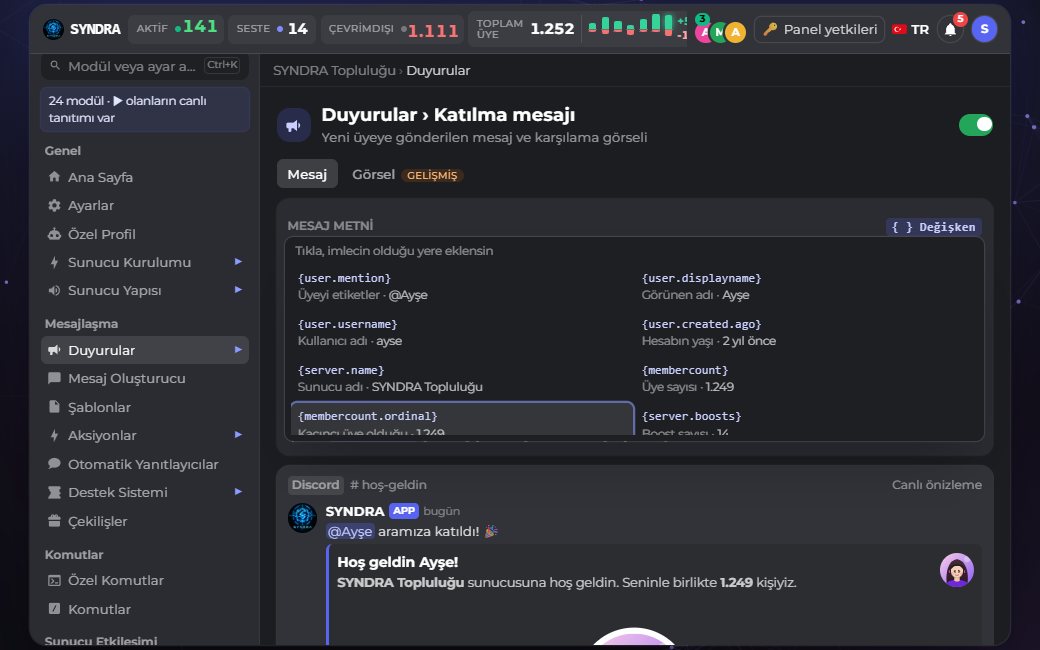
Task: Switch to the Görsel tab
Action: [x=373, y=174]
